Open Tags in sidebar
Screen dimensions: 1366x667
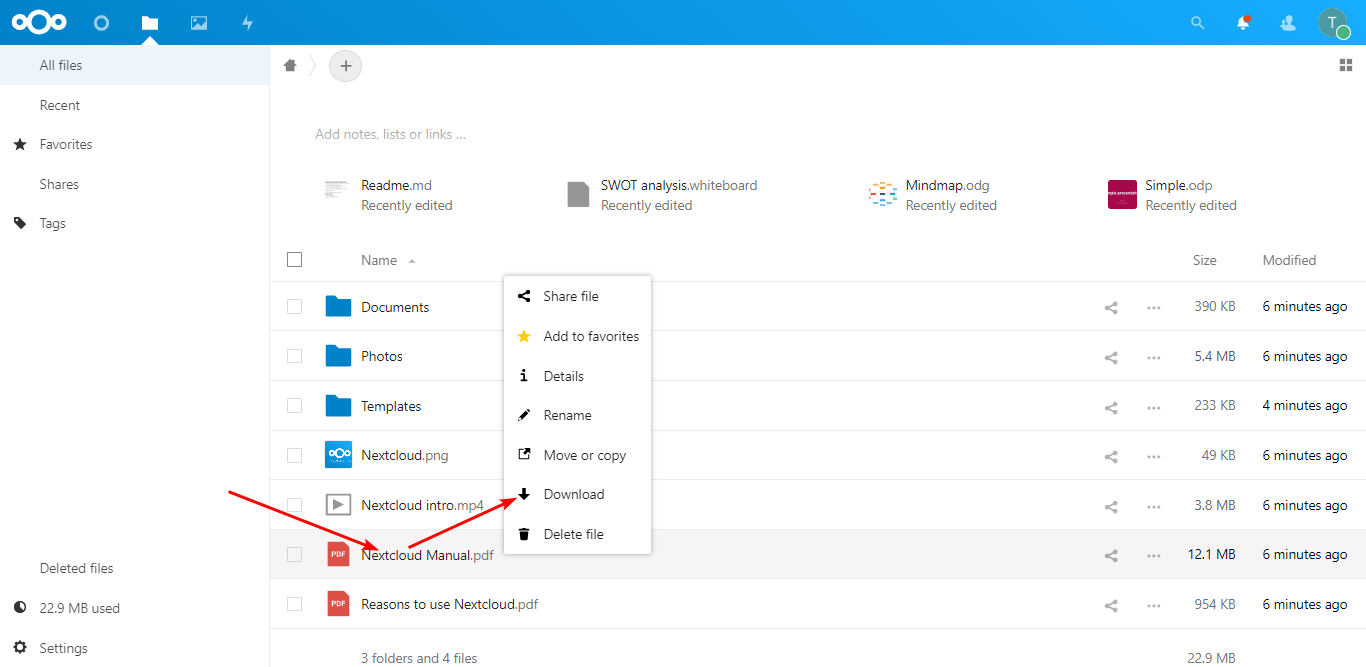(x=134, y=223)
